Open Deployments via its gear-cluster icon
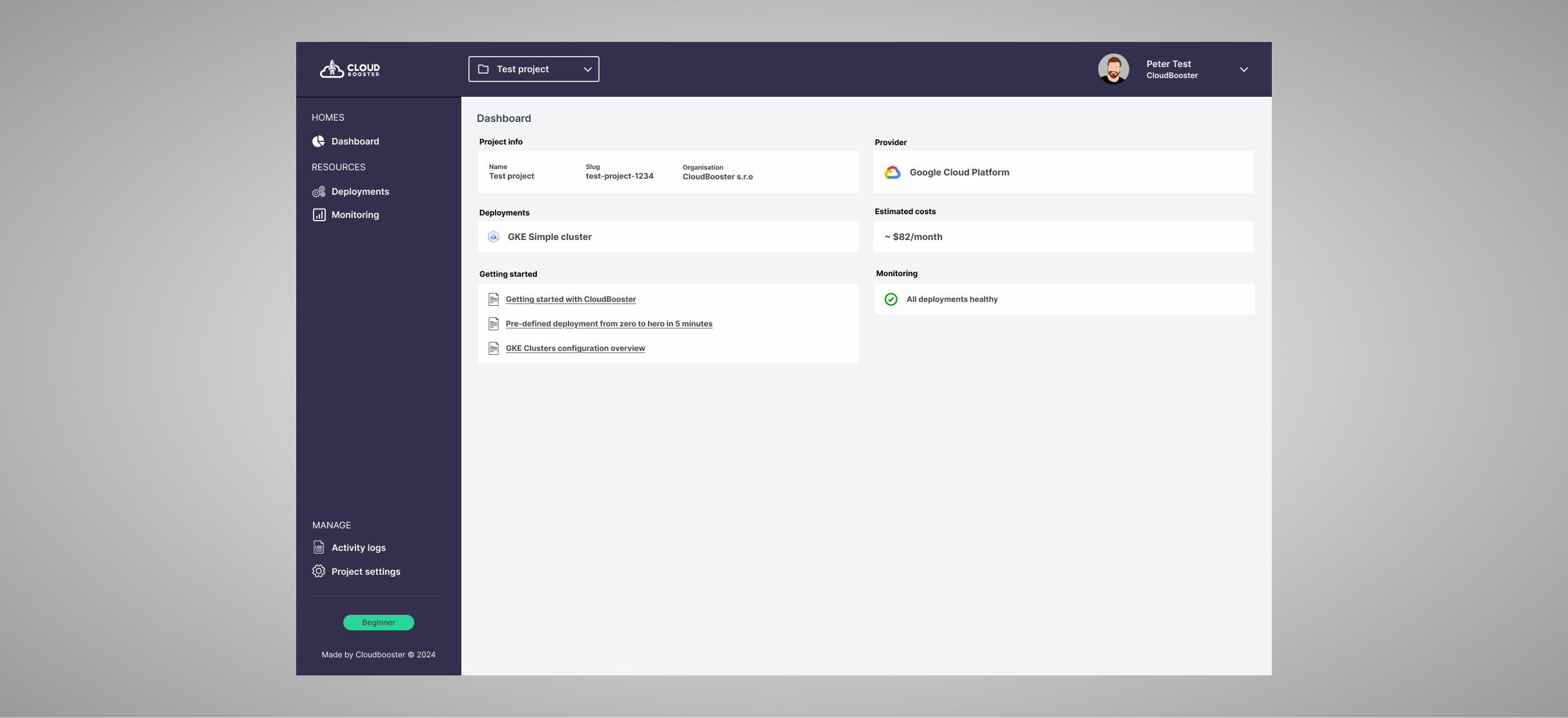The image size is (1568, 718). point(319,191)
